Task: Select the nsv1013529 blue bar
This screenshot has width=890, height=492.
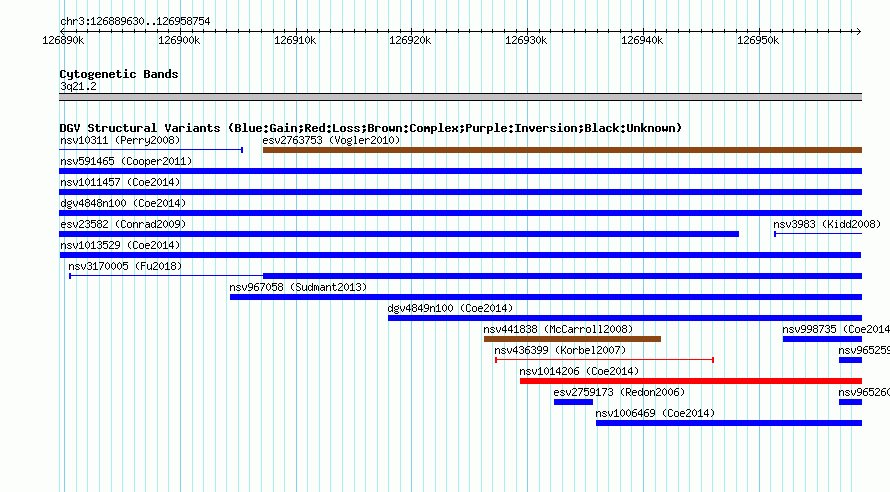Action: click(x=460, y=255)
